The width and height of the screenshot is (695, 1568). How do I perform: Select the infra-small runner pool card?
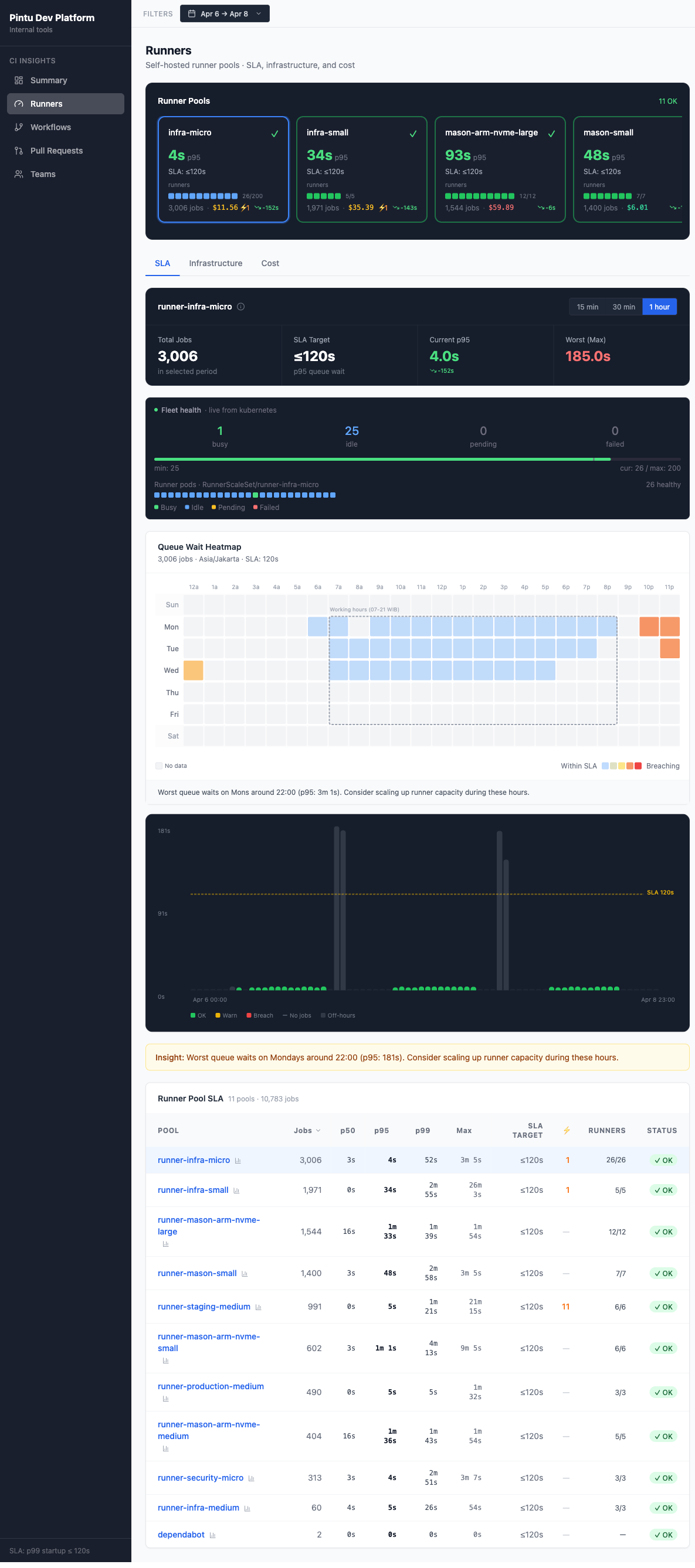[361, 169]
